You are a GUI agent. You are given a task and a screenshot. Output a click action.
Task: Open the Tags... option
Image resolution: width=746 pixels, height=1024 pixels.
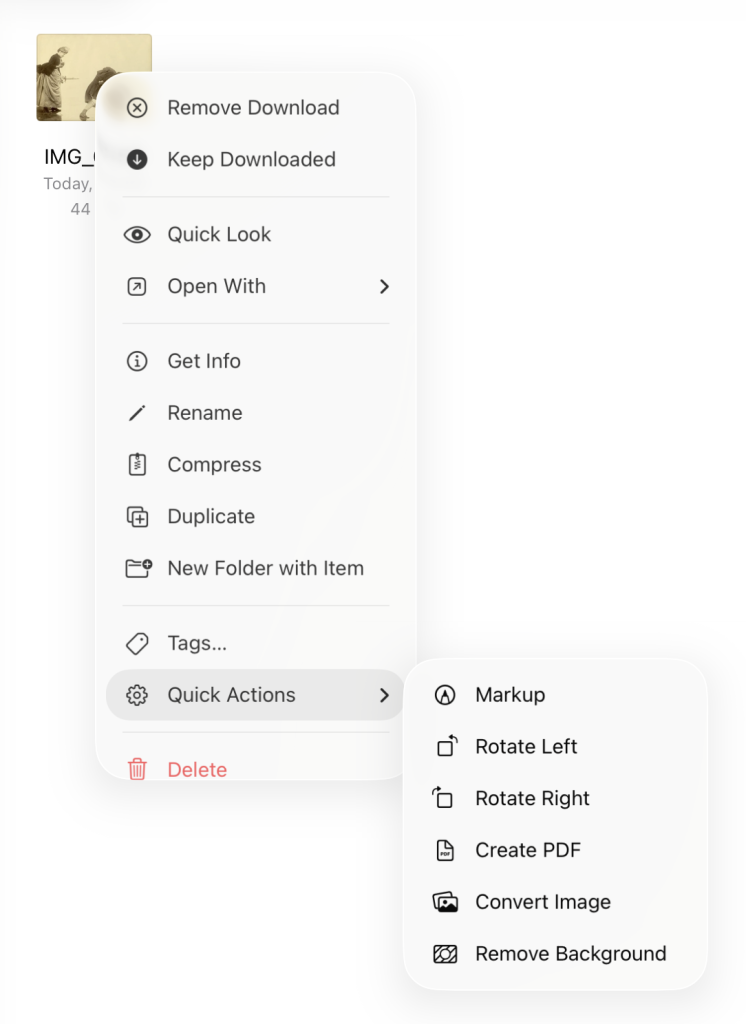197,644
